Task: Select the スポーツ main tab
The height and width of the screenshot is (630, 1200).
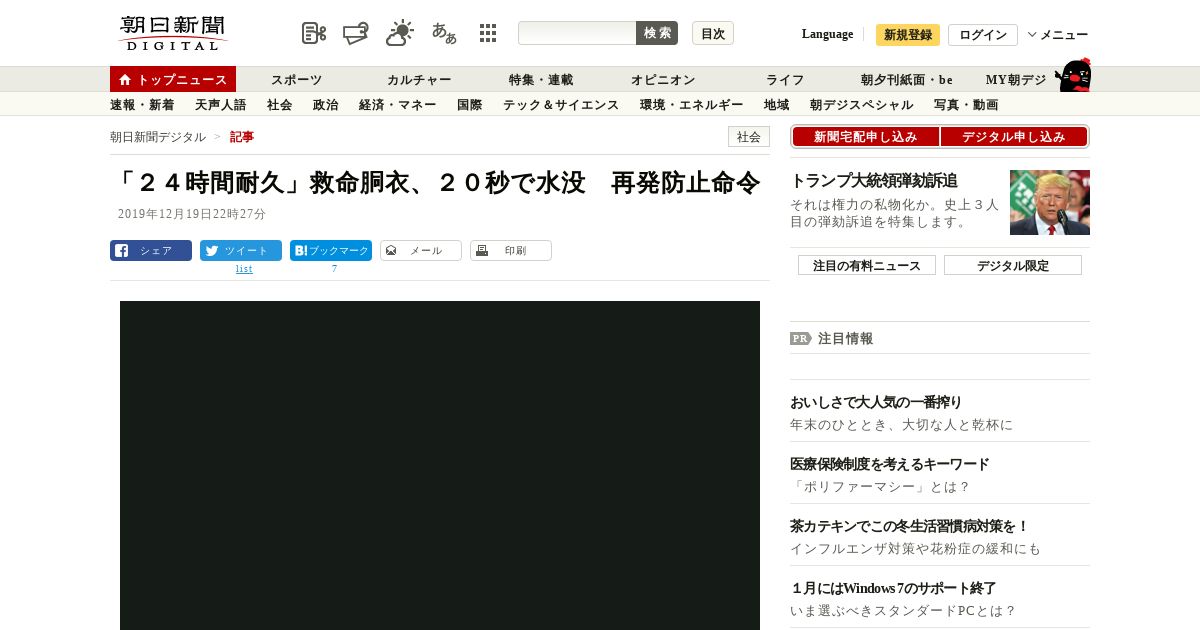Action: click(x=297, y=80)
